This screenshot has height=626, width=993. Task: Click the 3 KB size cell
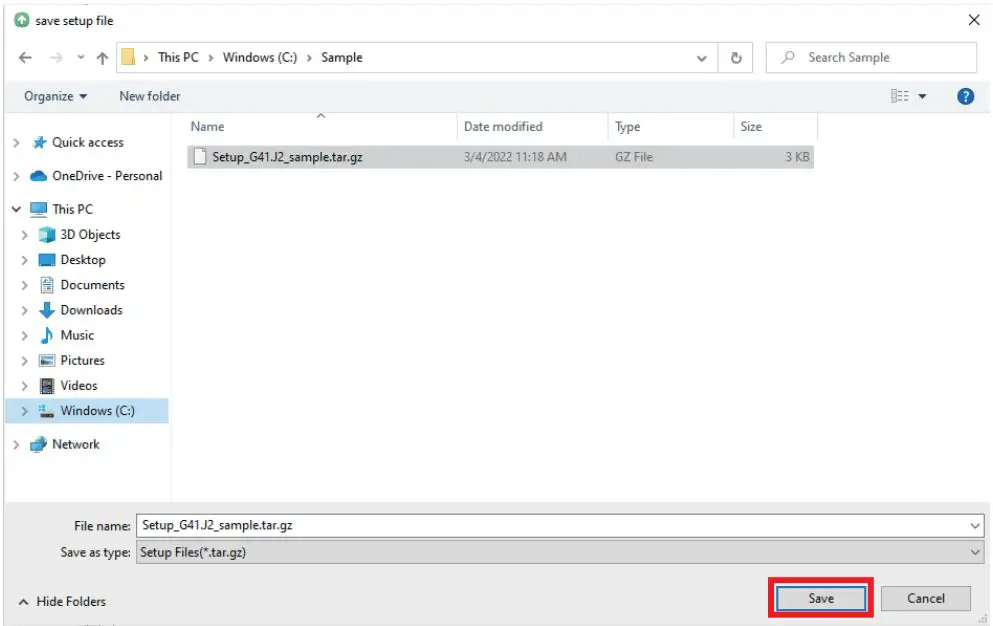pyautogui.click(x=797, y=157)
